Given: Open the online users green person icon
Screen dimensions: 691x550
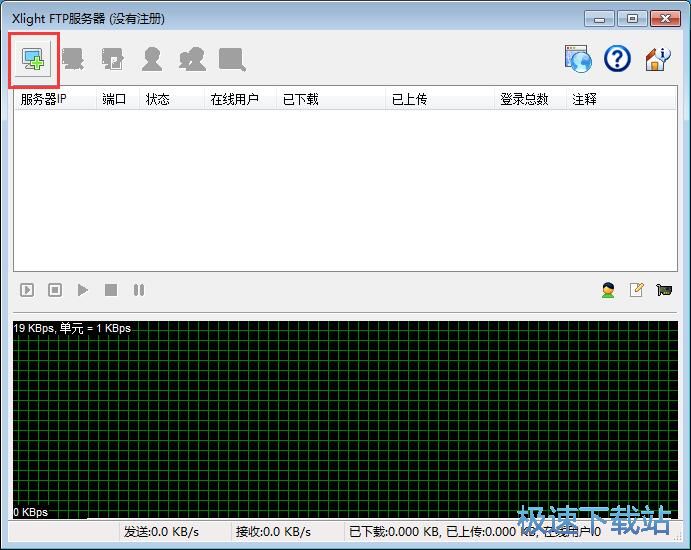Looking at the screenshot, I should coord(608,290).
